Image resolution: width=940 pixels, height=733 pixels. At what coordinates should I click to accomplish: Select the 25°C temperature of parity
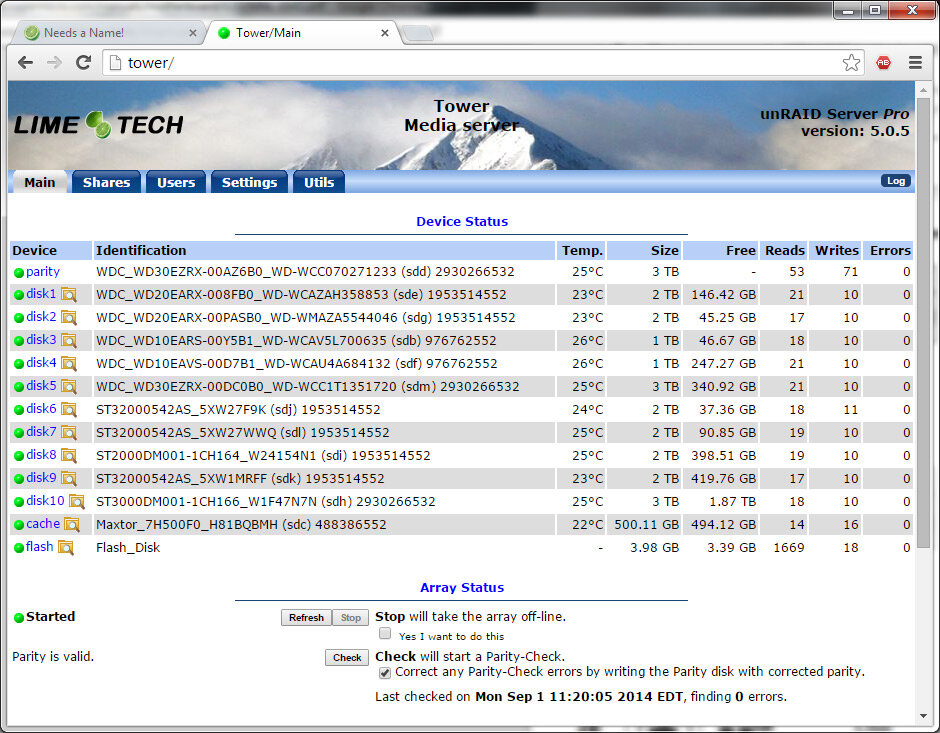(588, 272)
